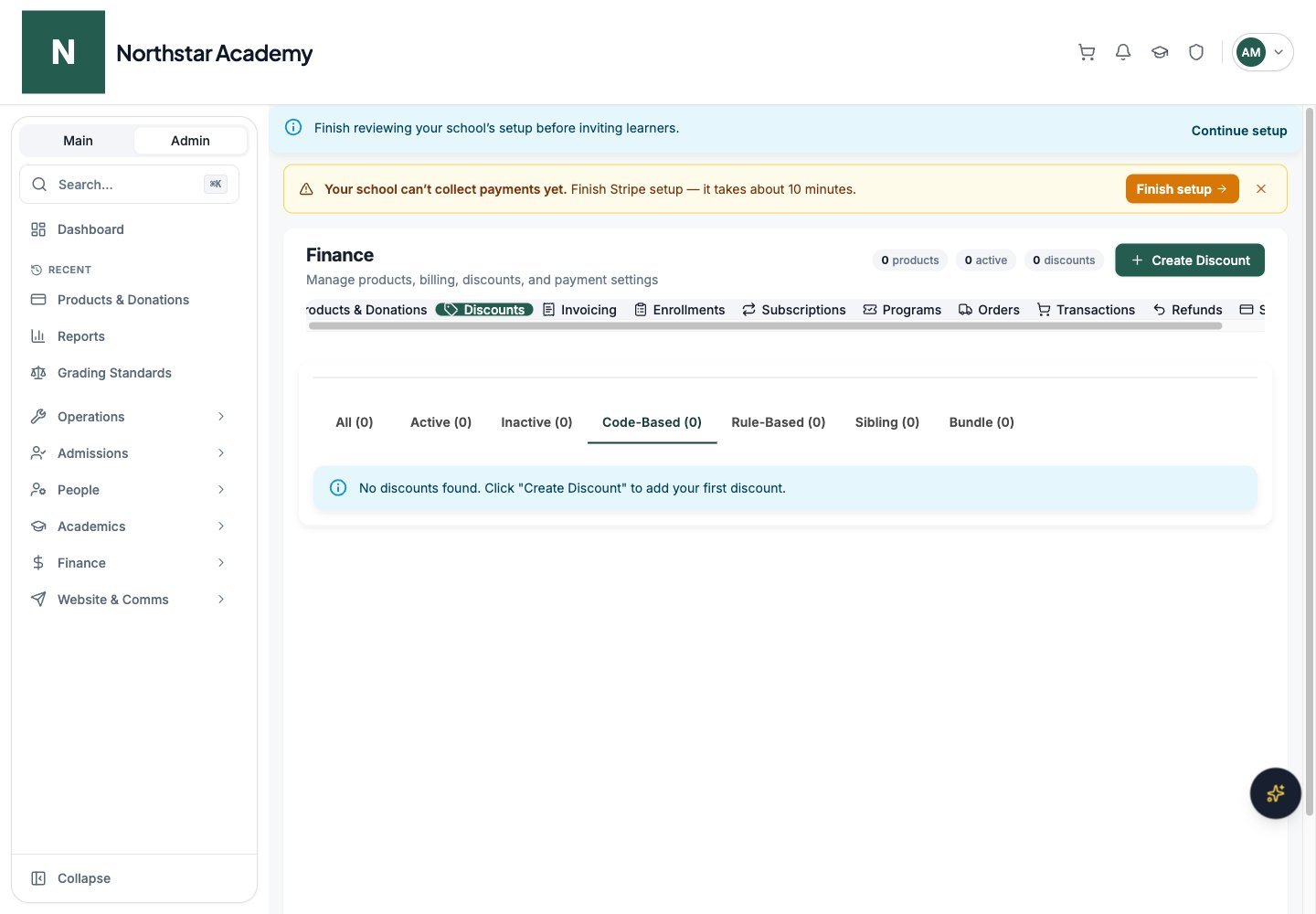Expand the People sidebar section
The image size is (1316, 914).
point(129,490)
